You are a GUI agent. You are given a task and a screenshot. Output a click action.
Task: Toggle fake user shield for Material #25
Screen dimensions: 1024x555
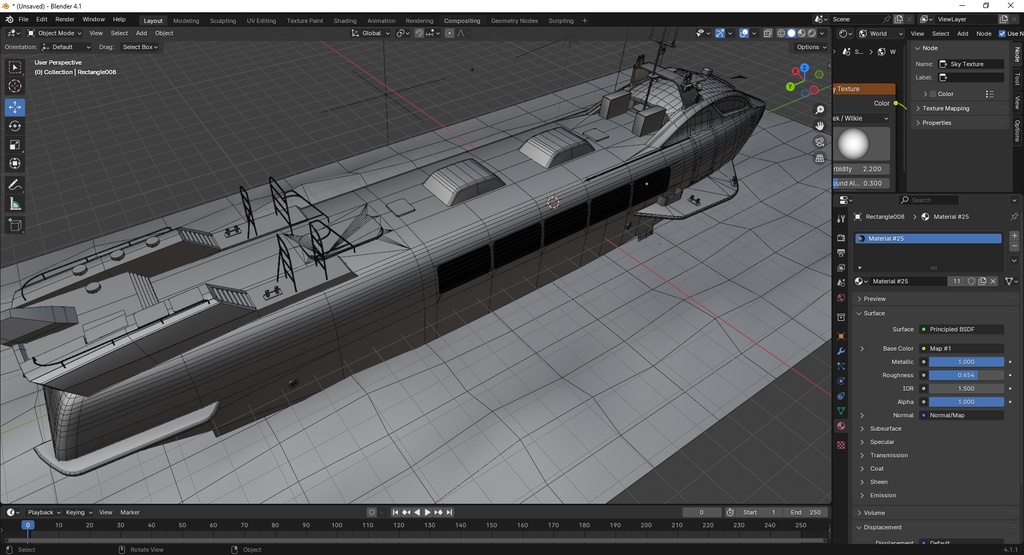tap(971, 281)
